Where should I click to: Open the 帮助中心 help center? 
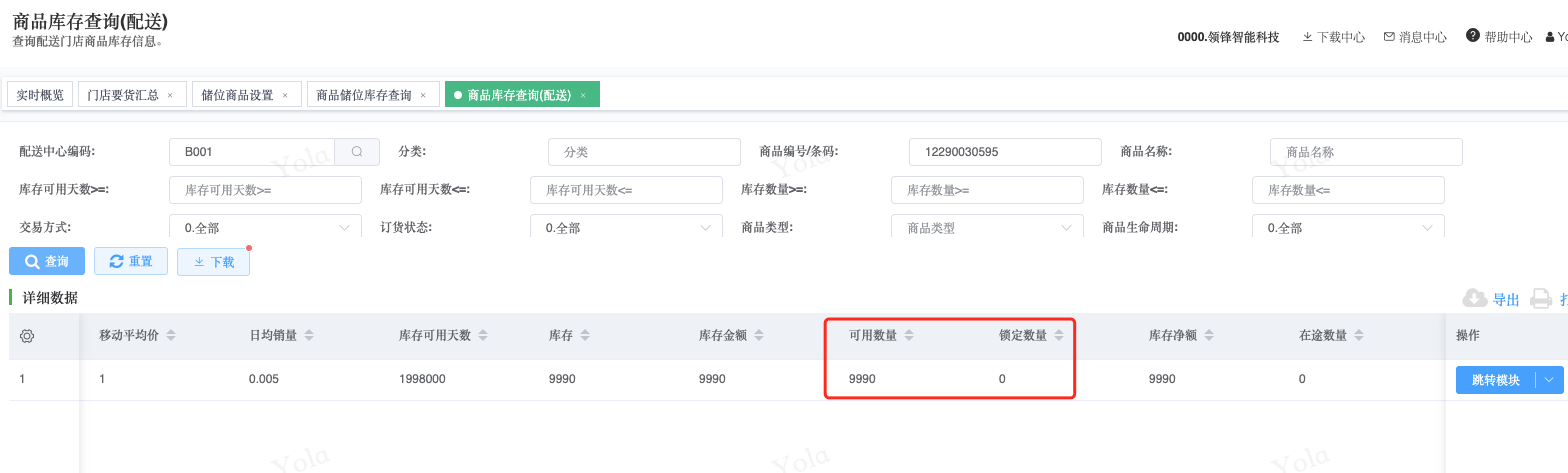click(x=1499, y=36)
